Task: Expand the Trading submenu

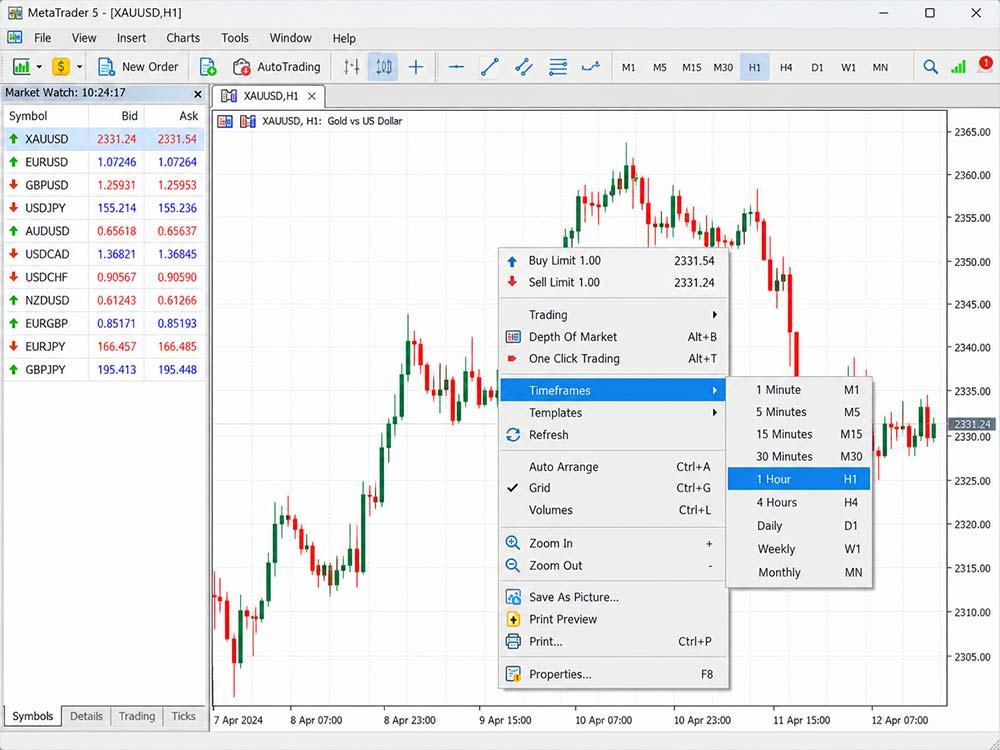Action: 614,315
